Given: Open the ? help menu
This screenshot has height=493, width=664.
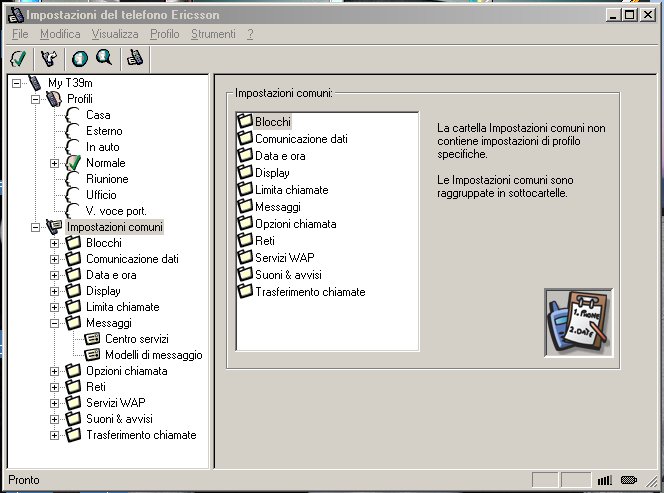Looking at the screenshot, I should tap(250, 34).
